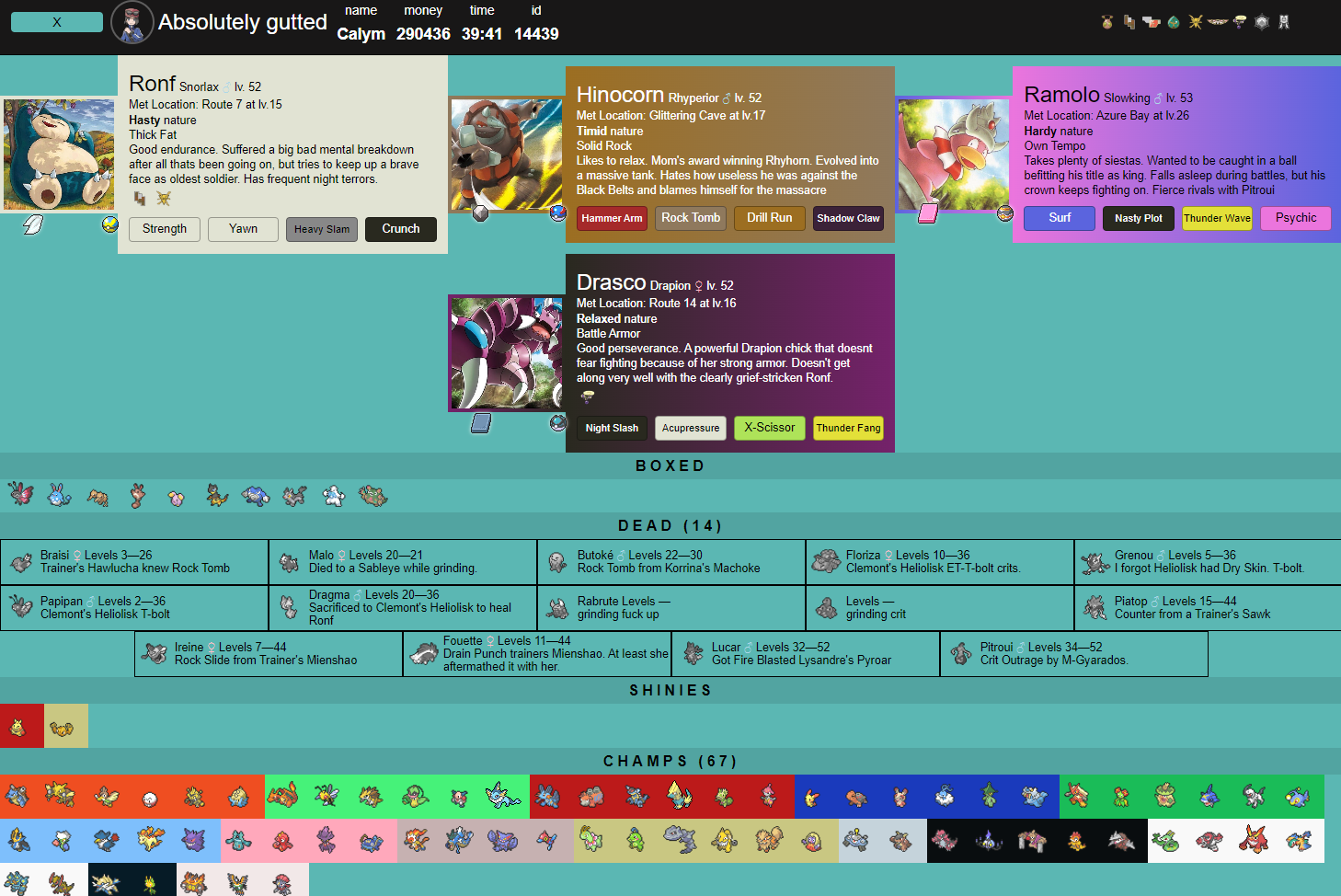Click the Cliff Badge icon in header
The width and height of the screenshot is (1341, 896).
[1129, 22]
